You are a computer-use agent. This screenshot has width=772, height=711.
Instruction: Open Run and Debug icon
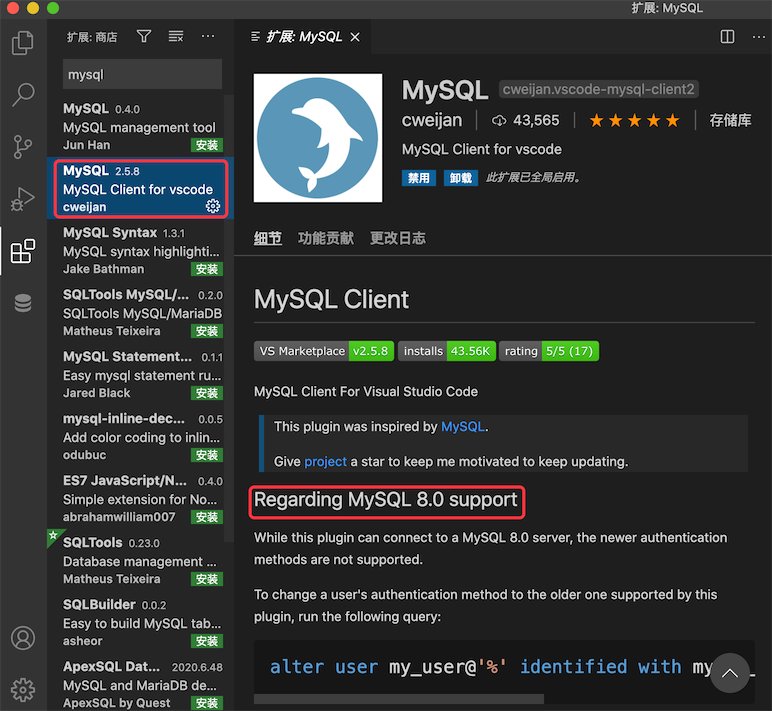click(x=23, y=199)
